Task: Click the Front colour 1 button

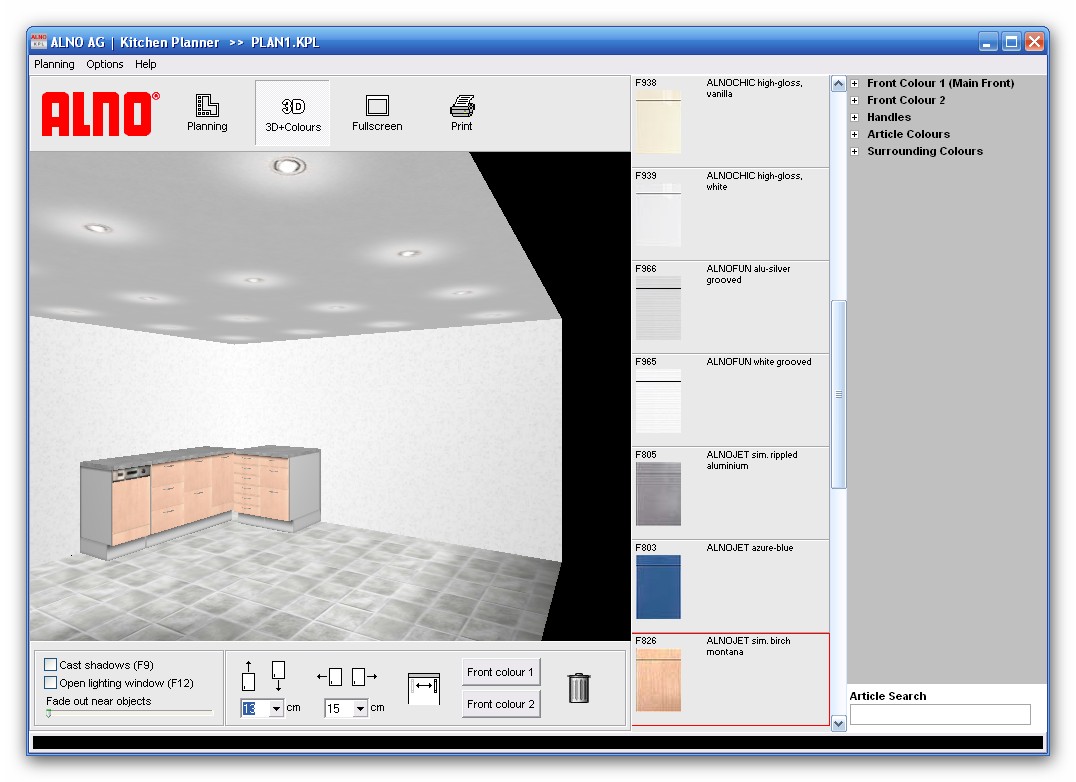Action: click(500, 672)
